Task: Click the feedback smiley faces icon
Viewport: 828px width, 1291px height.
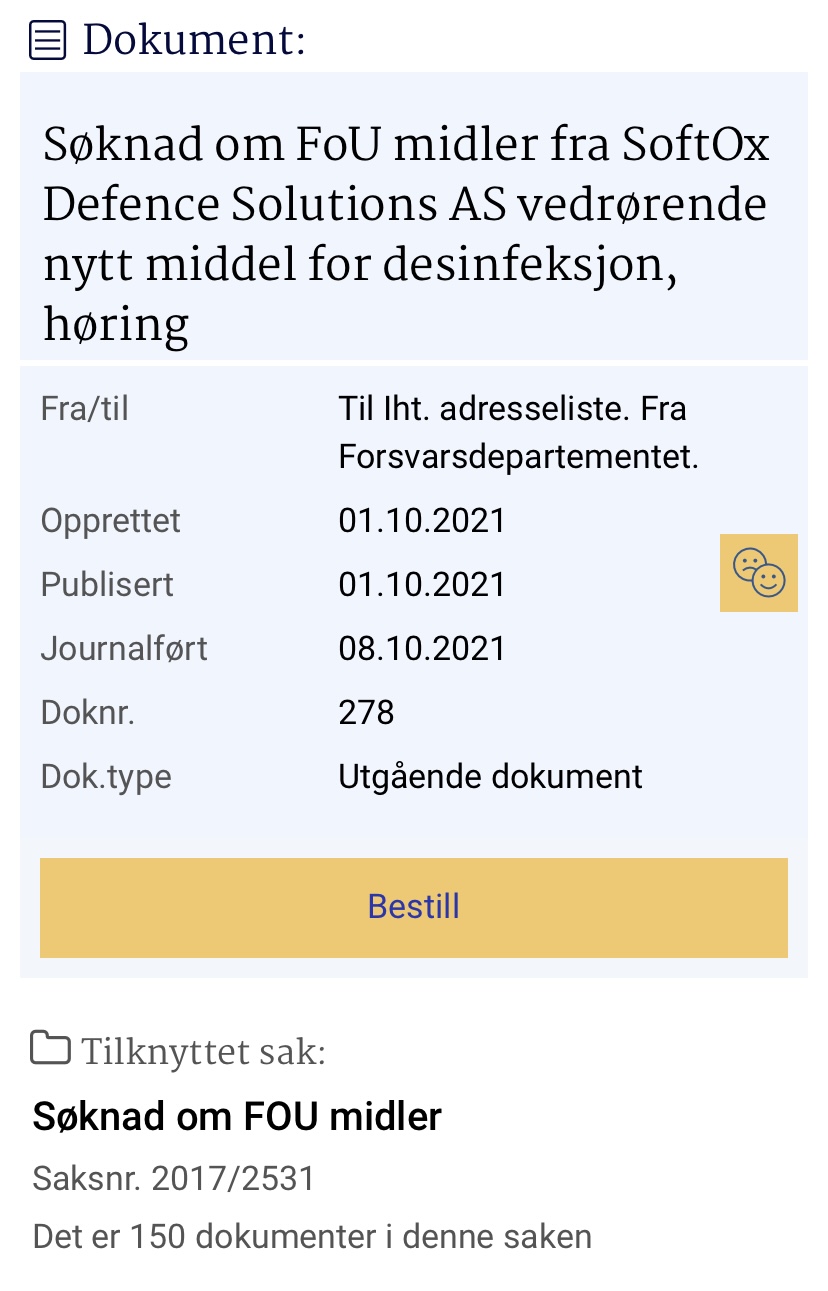Action: [759, 573]
